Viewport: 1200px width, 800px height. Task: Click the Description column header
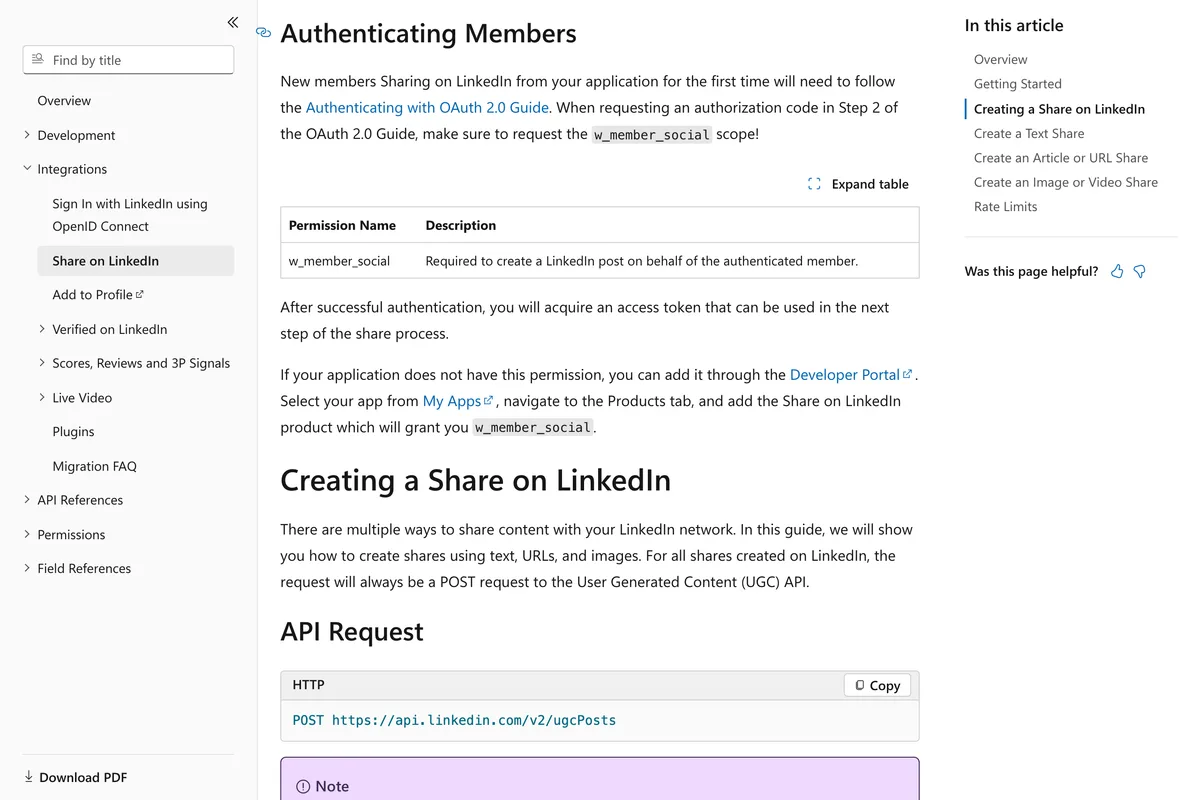[461, 225]
